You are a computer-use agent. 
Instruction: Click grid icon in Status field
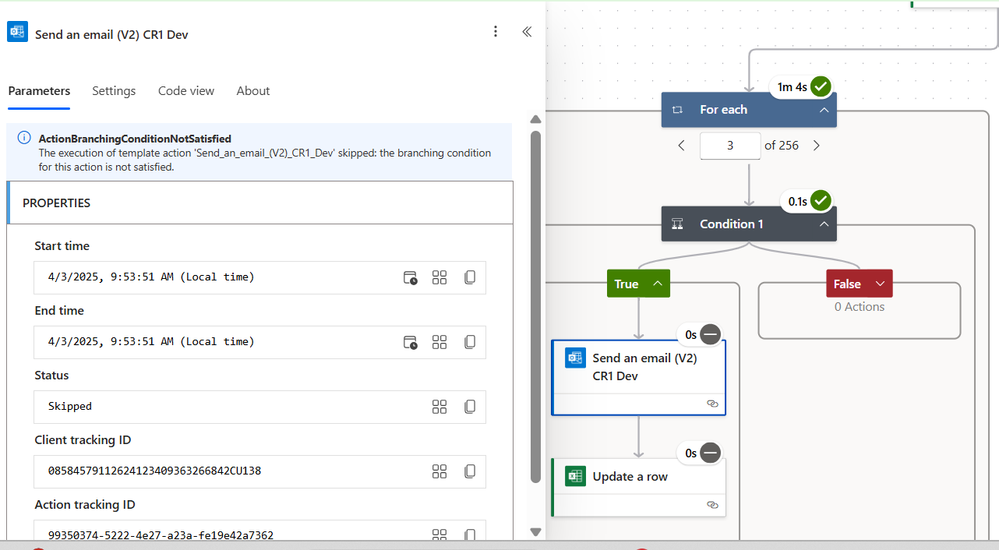tap(439, 407)
